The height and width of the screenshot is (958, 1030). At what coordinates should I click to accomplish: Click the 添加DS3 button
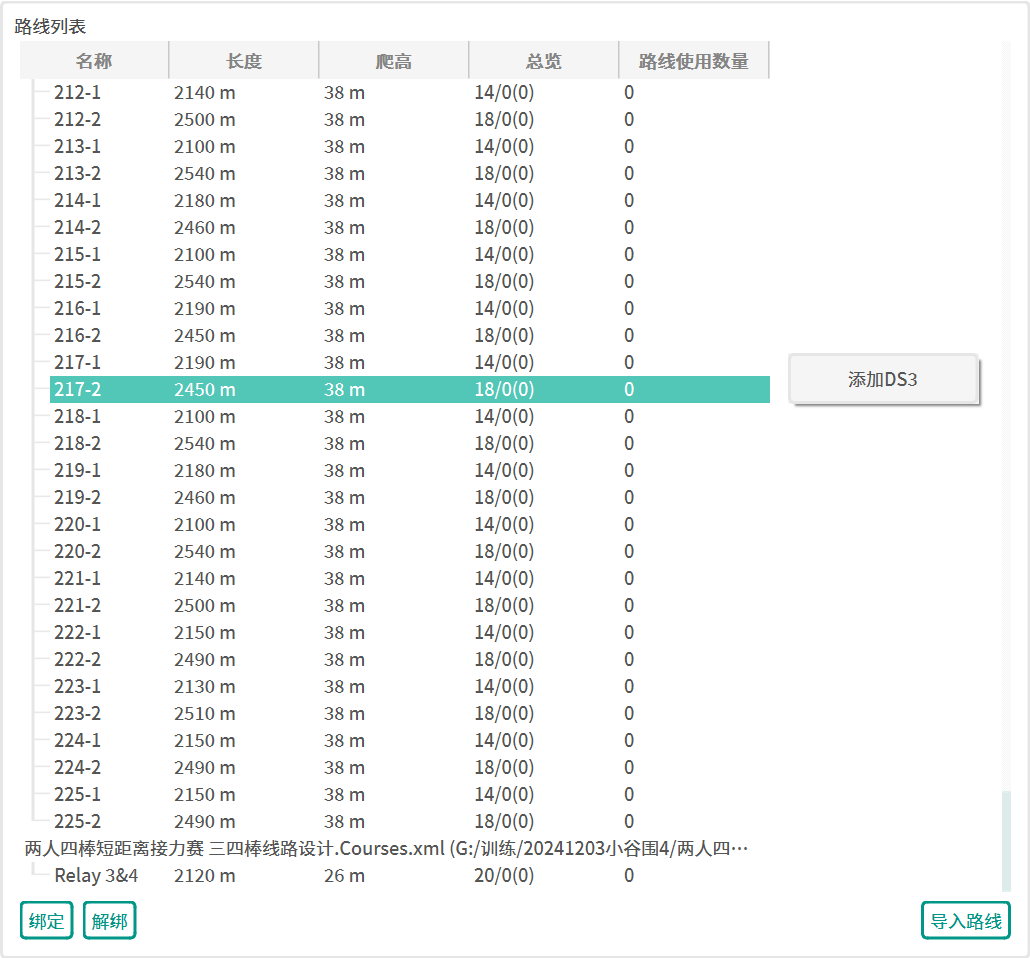[883, 380]
